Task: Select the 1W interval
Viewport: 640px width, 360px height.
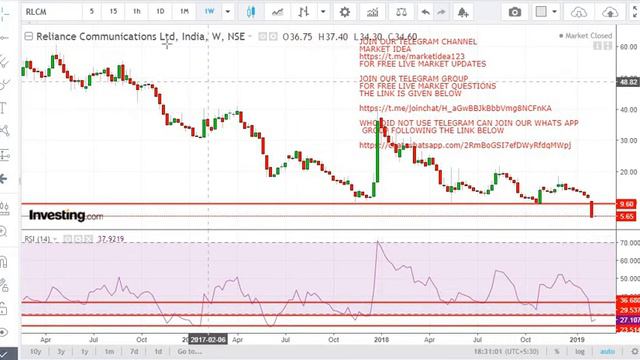Action: (x=209, y=11)
